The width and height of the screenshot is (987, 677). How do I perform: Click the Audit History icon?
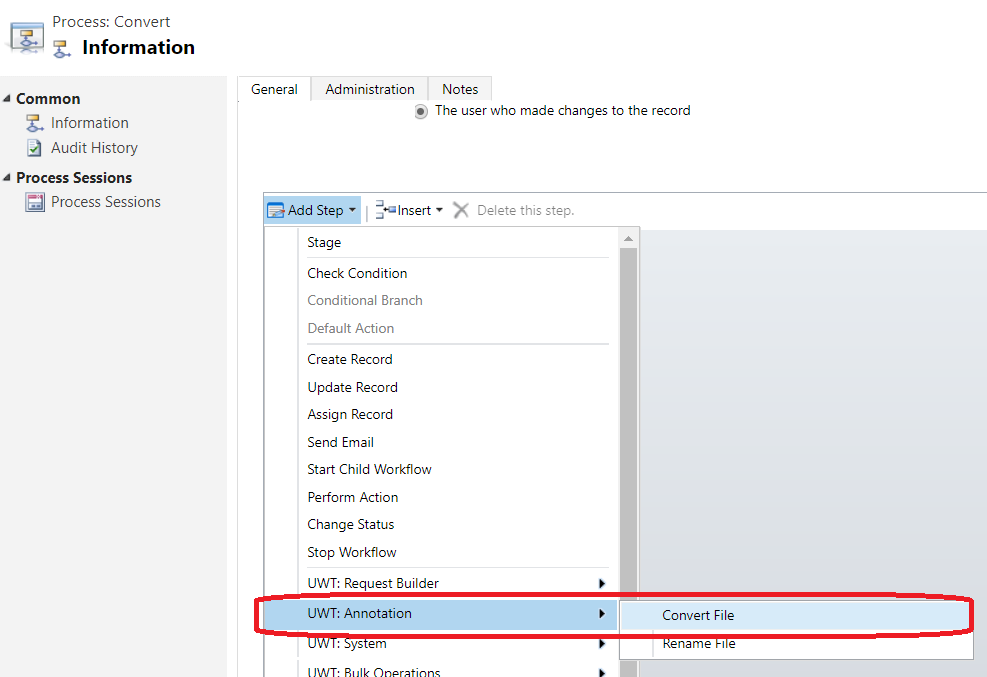pyautogui.click(x=35, y=148)
